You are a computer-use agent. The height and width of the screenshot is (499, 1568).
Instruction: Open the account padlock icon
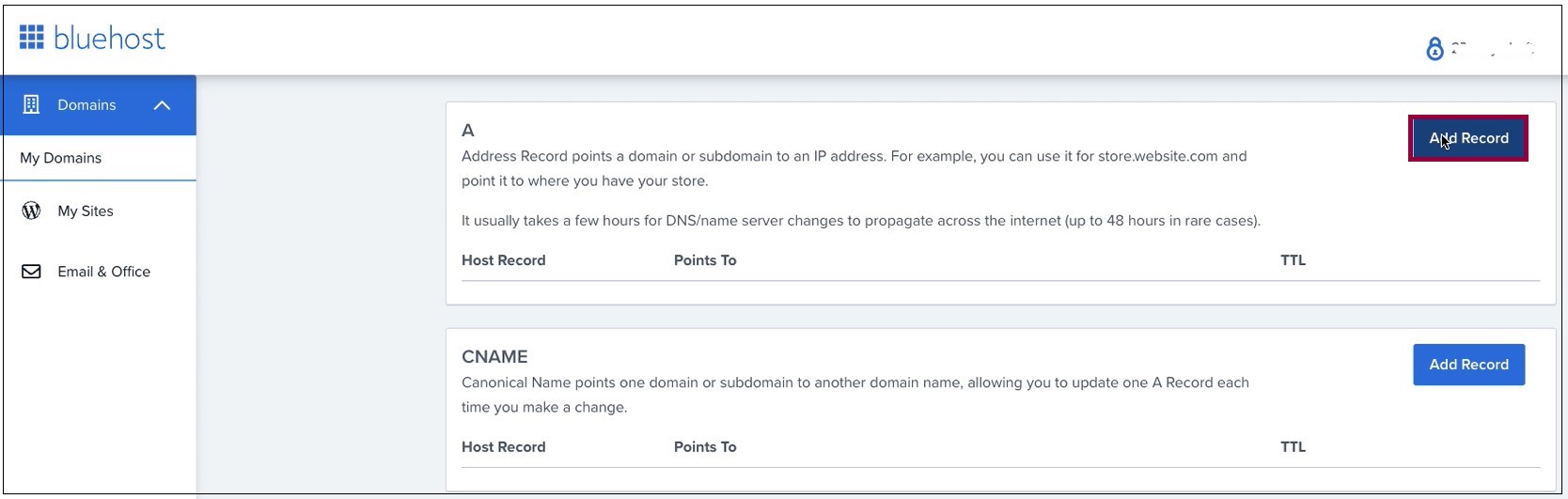click(x=1435, y=49)
